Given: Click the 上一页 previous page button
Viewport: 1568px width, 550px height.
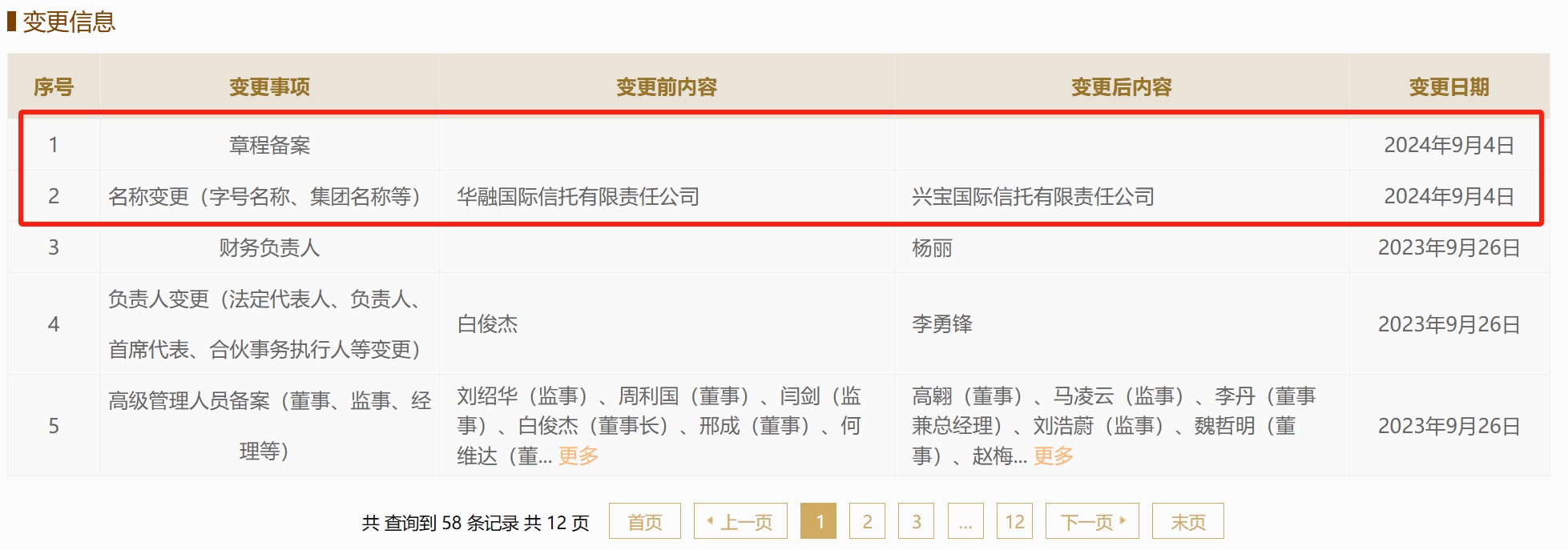Looking at the screenshot, I should tap(740, 521).
